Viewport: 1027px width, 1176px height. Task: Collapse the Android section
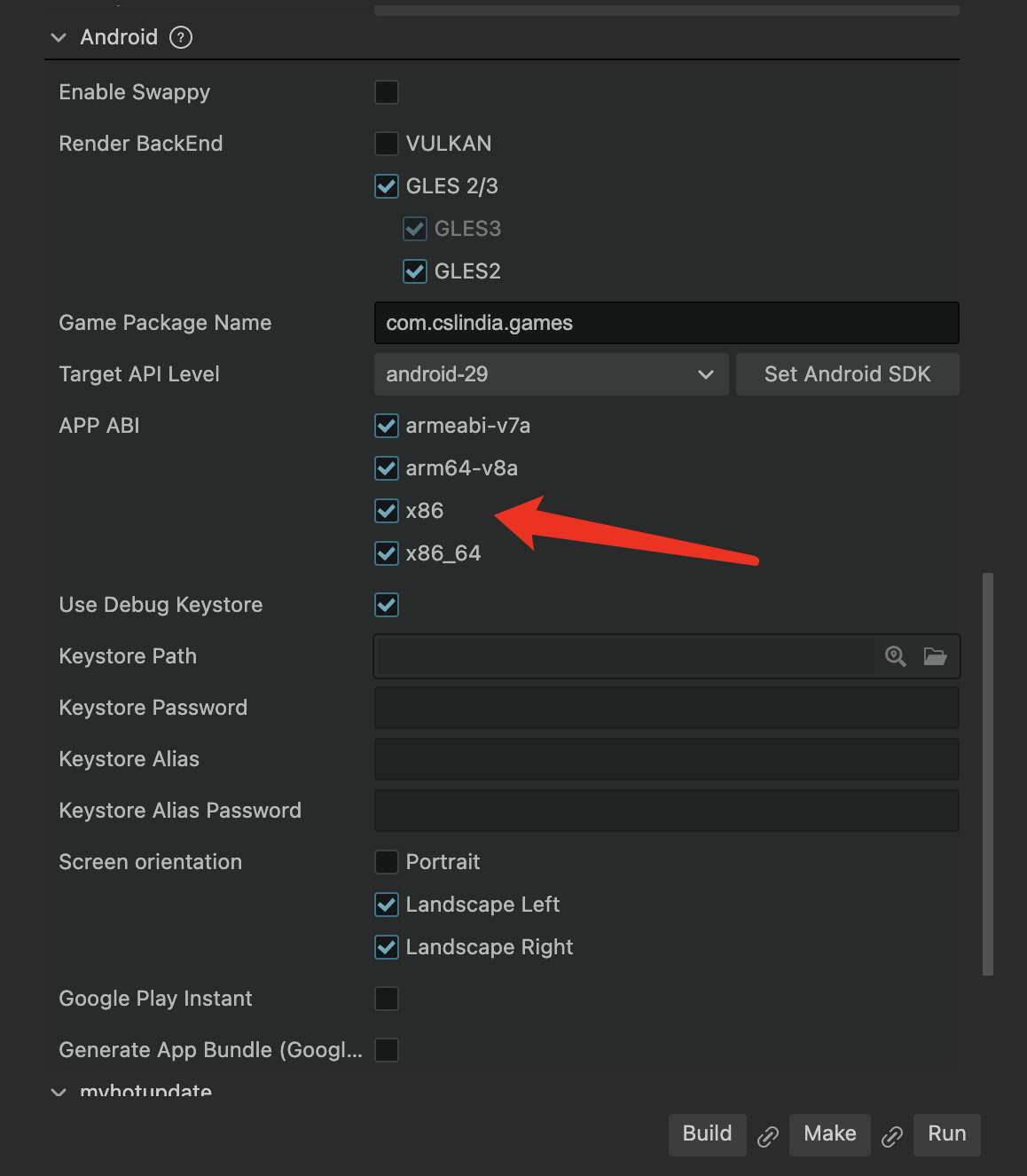pyautogui.click(x=59, y=37)
